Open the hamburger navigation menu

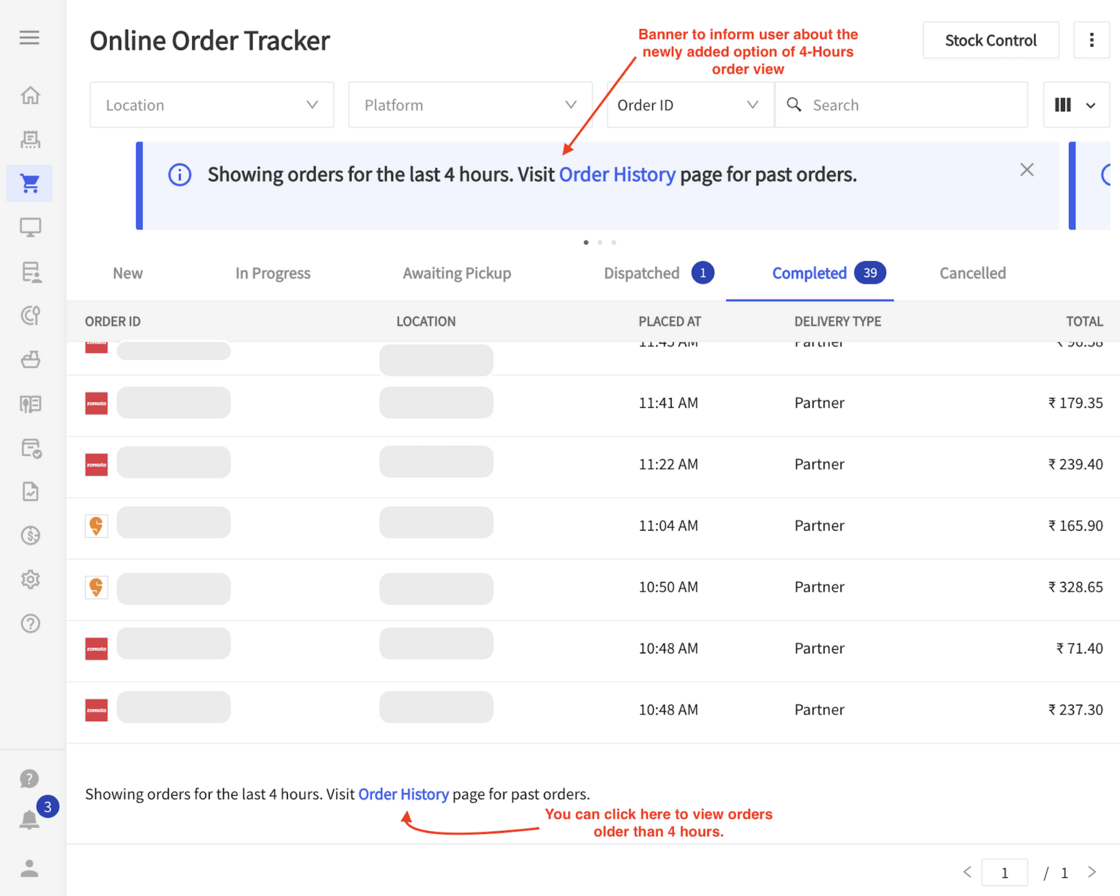pos(29,37)
